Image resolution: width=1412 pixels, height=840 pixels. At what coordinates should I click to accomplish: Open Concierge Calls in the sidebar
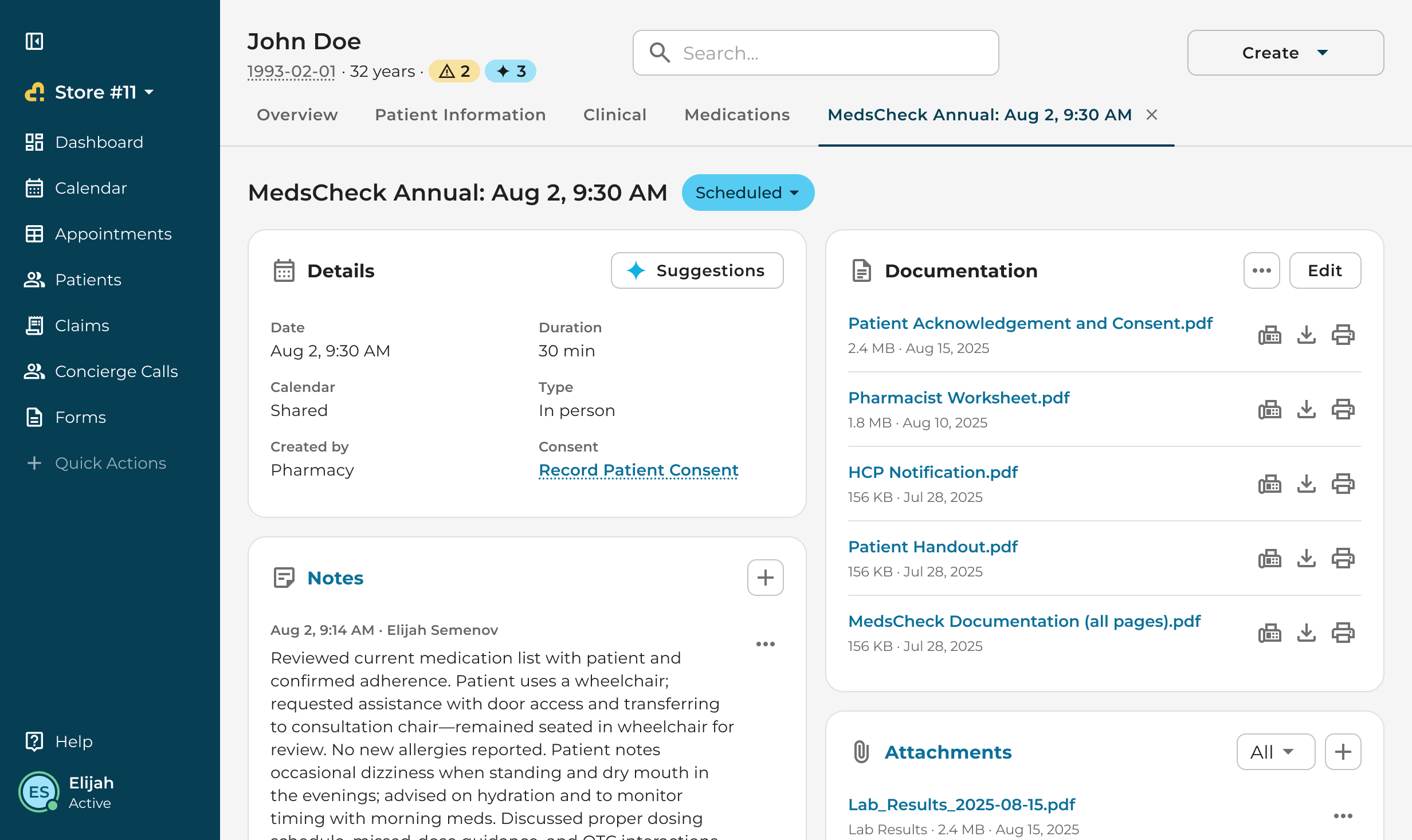pos(101,371)
